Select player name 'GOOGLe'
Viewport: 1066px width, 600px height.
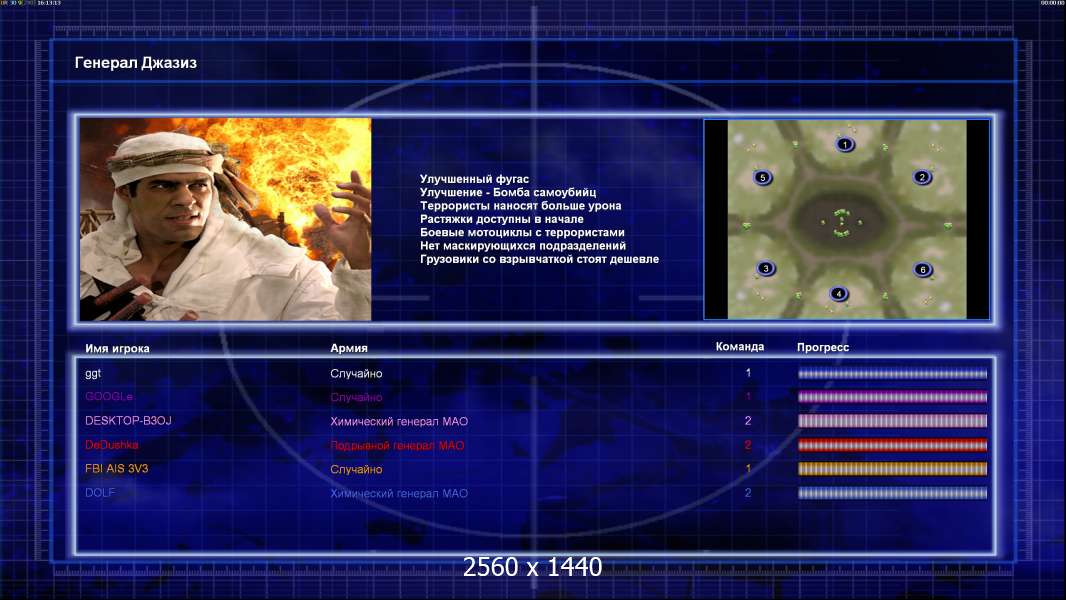point(109,397)
